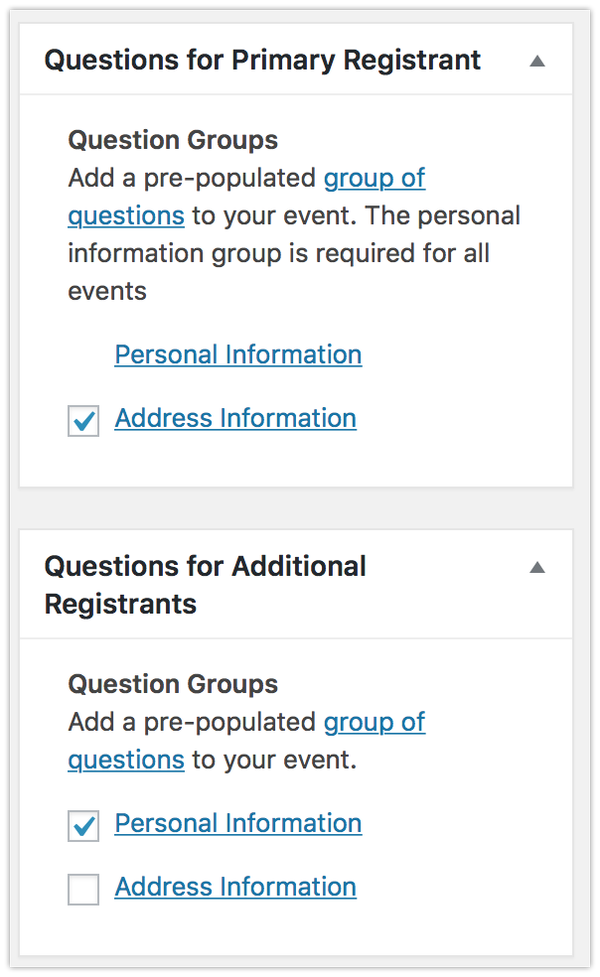Click the "Questions for Additional Registrants" panel title

pos(205,585)
